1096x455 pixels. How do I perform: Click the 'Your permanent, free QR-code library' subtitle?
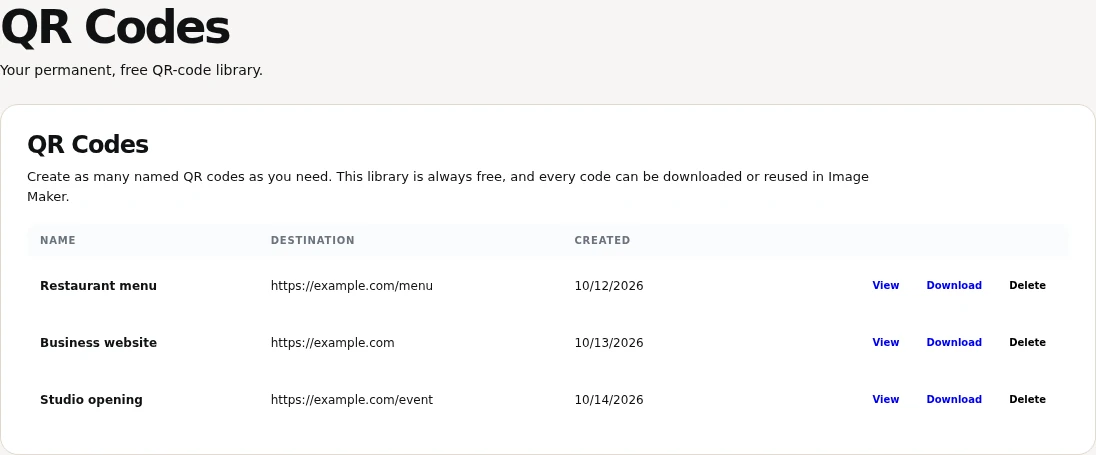pos(131,71)
